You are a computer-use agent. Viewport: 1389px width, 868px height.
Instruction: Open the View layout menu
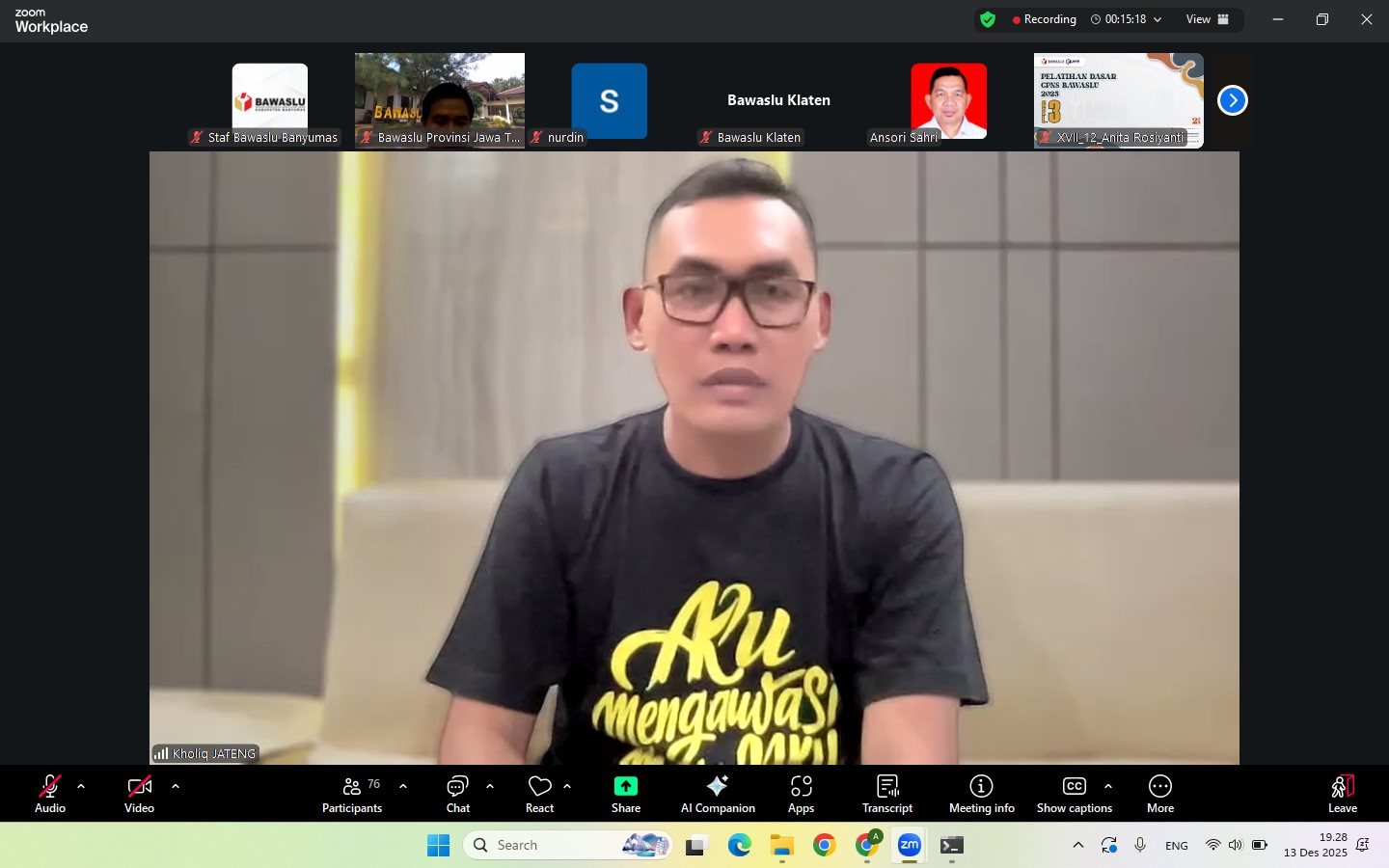tap(1207, 19)
